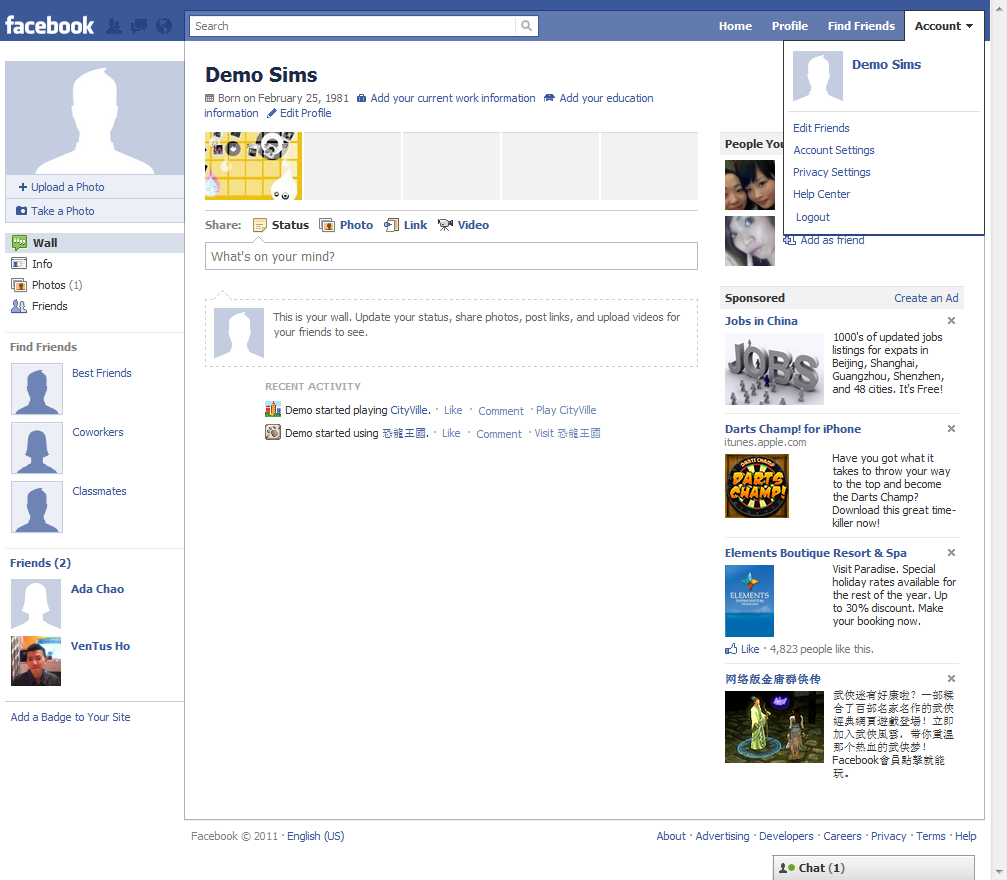Open Profile in top navigation
1007x880 pixels.
coord(789,26)
